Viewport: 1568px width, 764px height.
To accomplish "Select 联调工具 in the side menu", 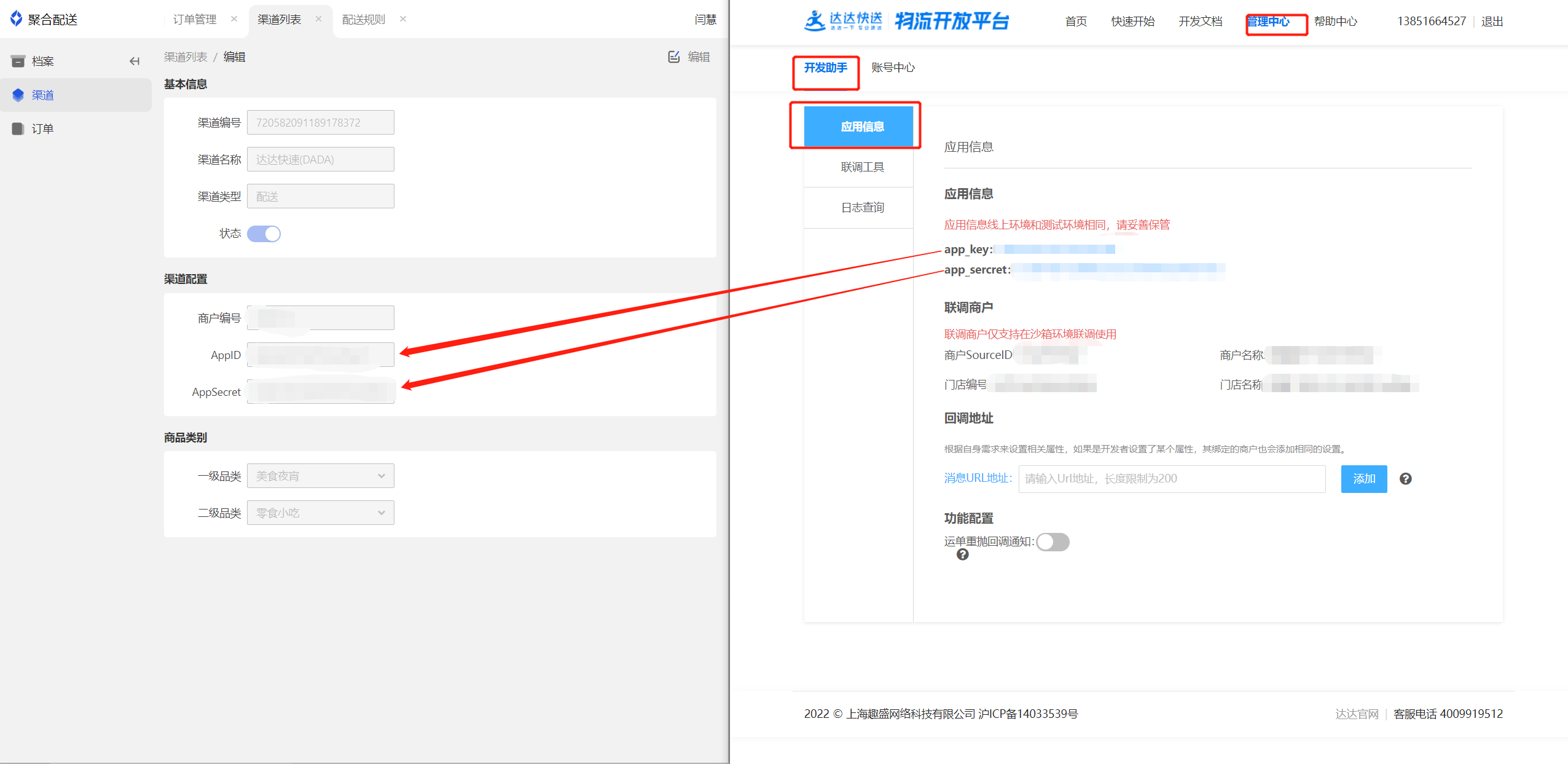I will point(862,167).
